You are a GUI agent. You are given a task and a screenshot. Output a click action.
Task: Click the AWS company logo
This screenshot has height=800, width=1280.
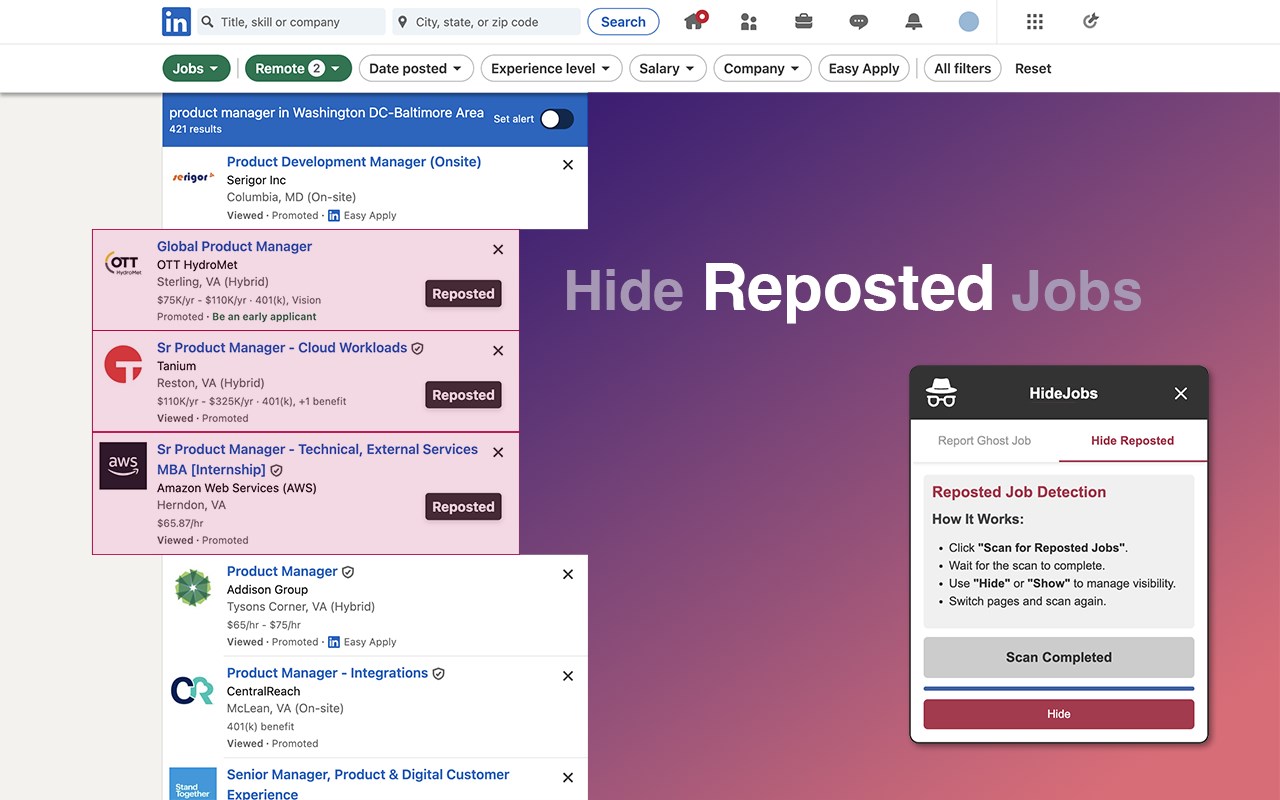tap(123, 466)
